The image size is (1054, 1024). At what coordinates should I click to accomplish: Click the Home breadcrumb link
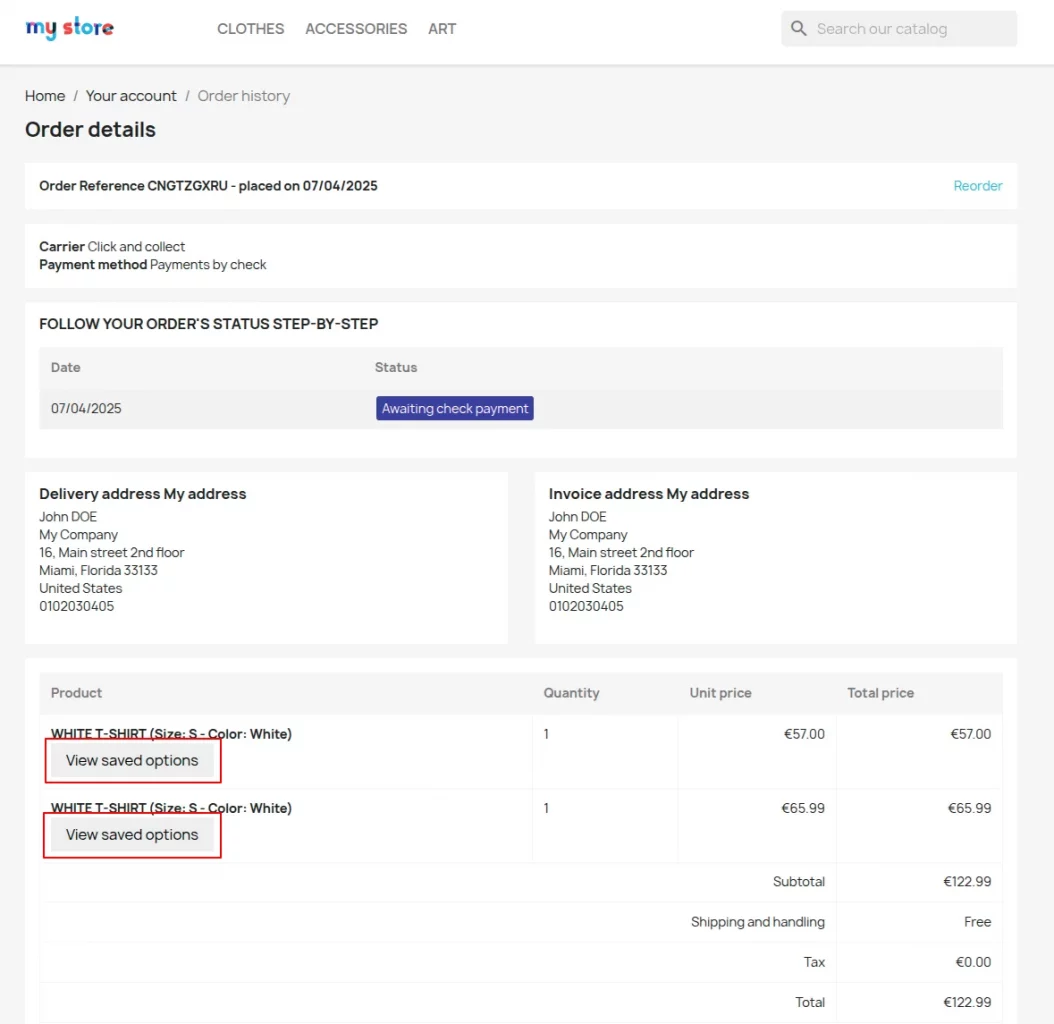pyautogui.click(x=45, y=95)
